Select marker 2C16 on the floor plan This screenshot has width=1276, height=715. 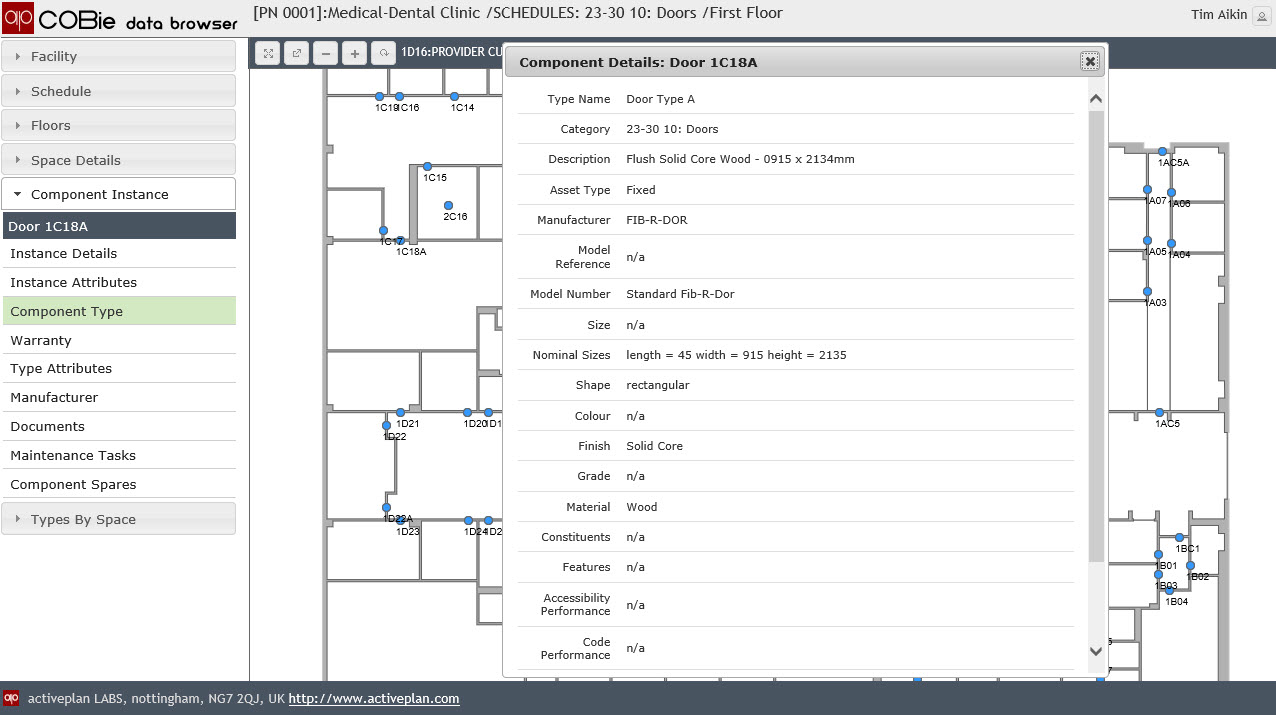tap(449, 206)
